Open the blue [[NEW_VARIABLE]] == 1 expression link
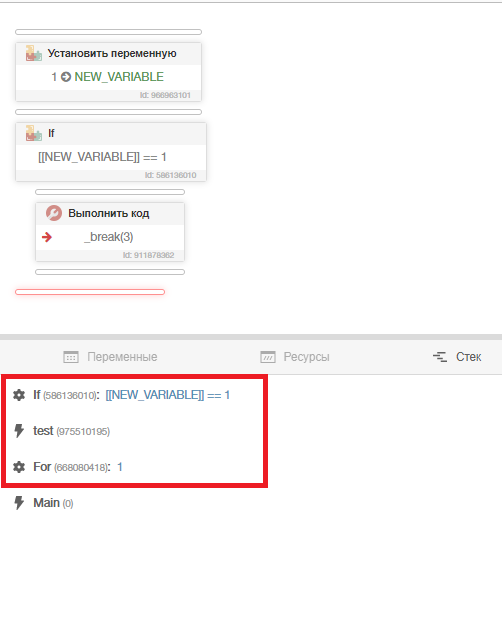Image resolution: width=502 pixels, height=622 pixels. click(x=167, y=395)
